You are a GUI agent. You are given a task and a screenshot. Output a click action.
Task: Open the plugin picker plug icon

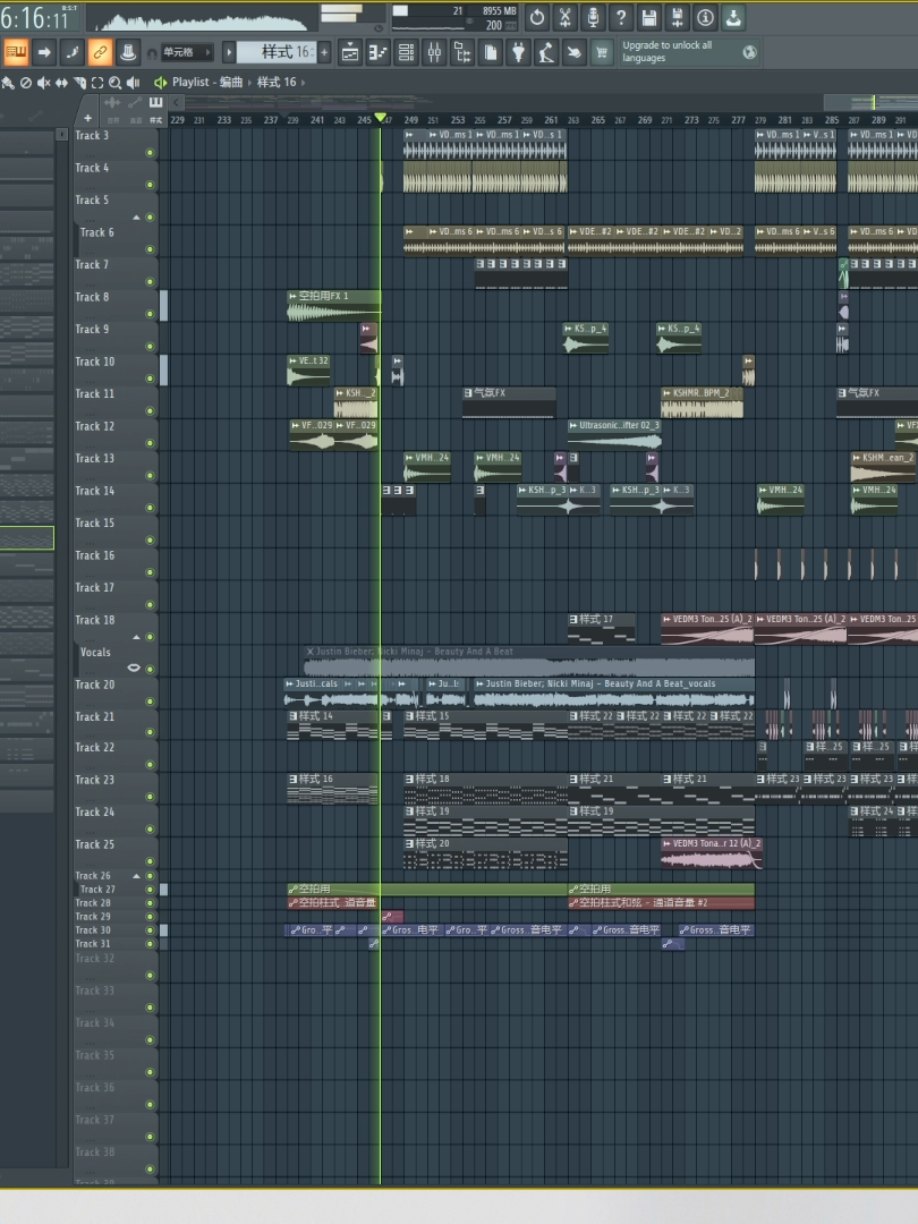(x=518, y=52)
